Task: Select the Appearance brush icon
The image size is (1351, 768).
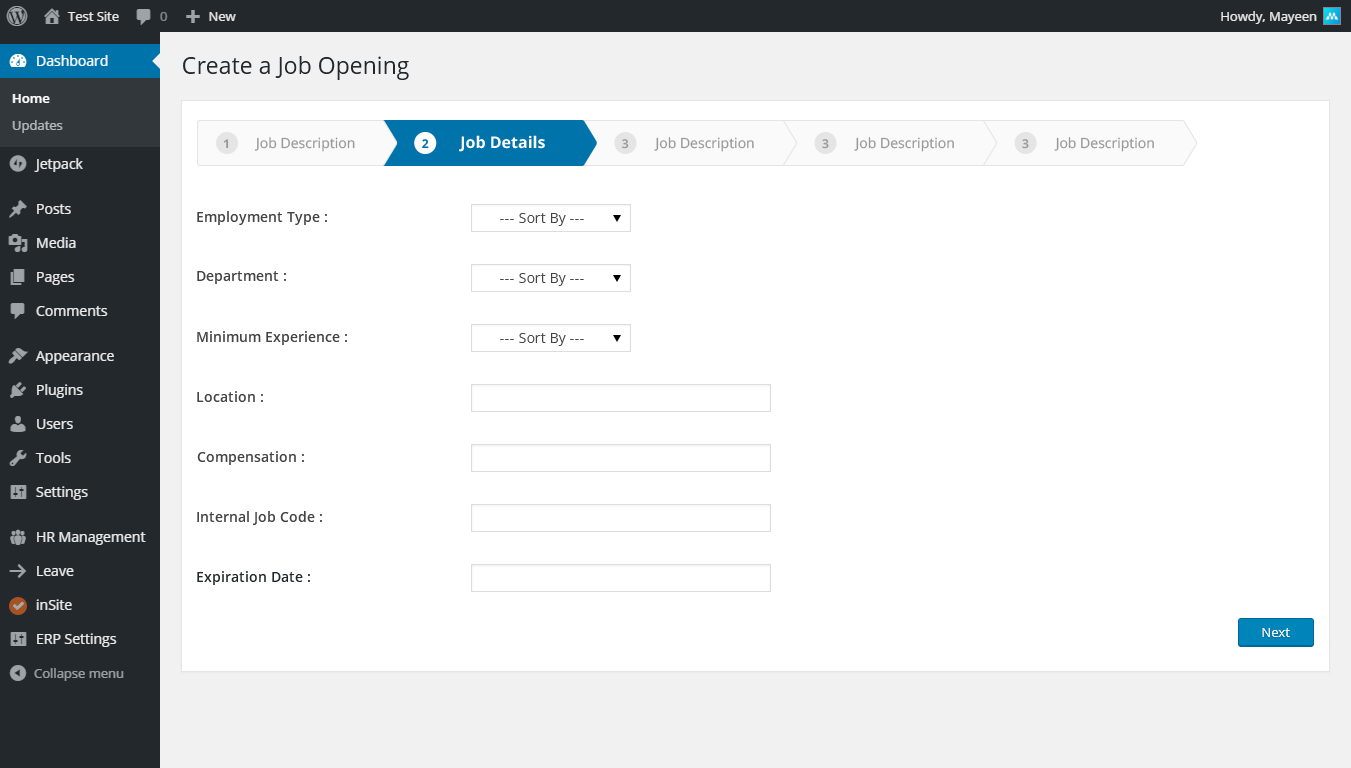Action: pos(17,355)
